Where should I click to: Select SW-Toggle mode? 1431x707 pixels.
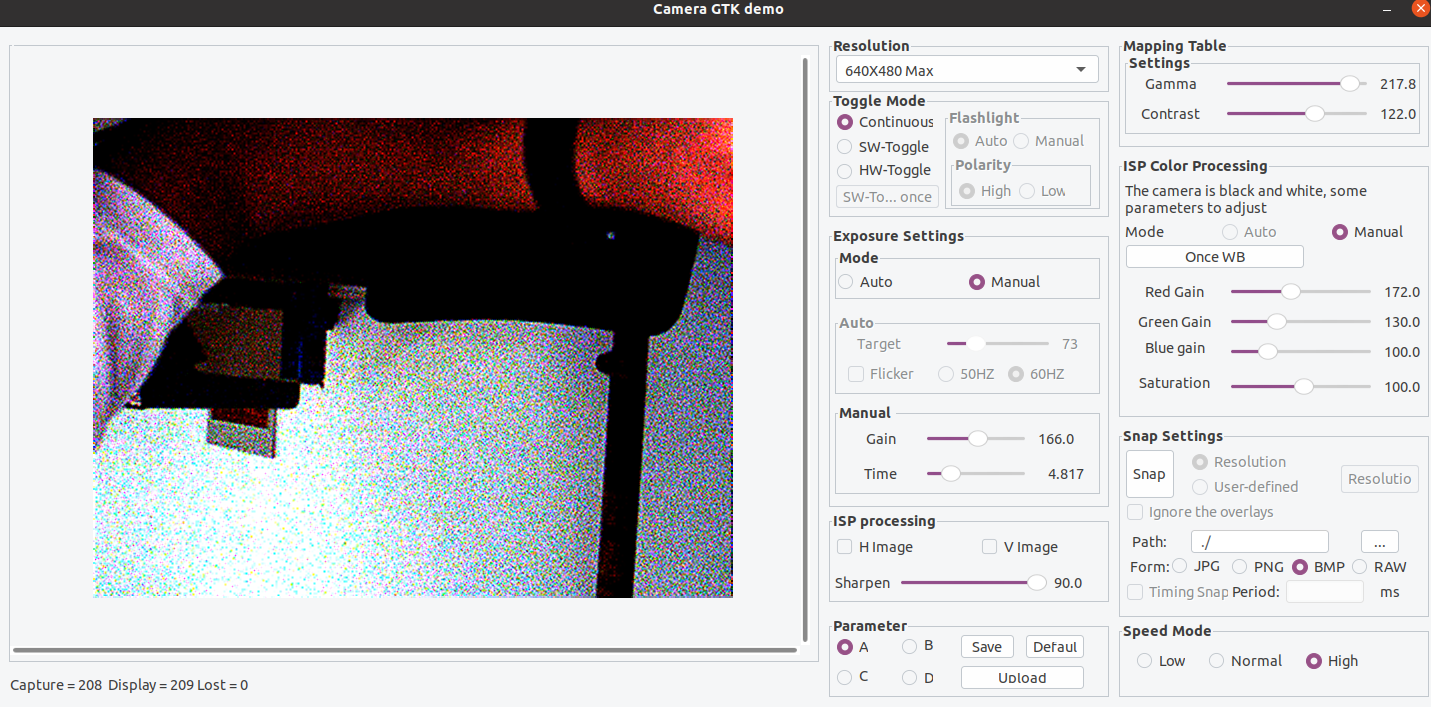tap(883, 147)
